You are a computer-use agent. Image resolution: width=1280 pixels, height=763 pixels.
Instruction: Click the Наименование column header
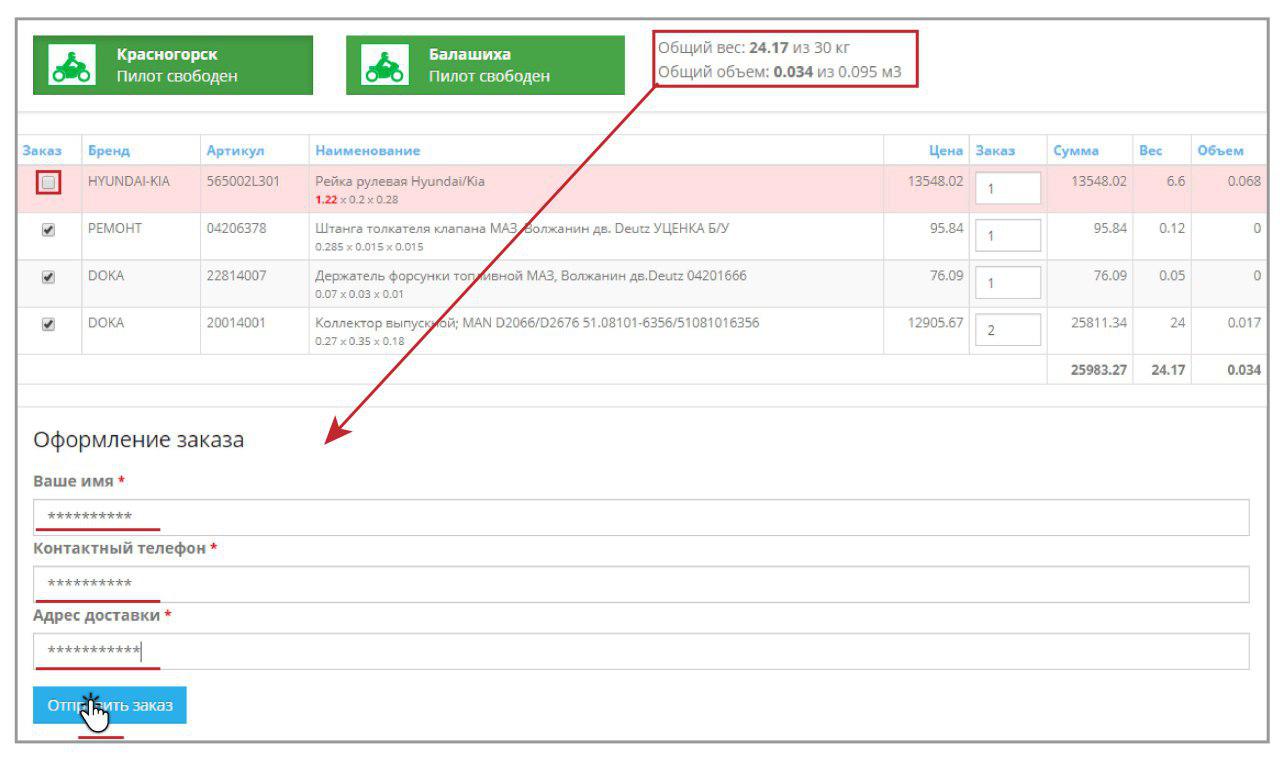click(x=367, y=151)
